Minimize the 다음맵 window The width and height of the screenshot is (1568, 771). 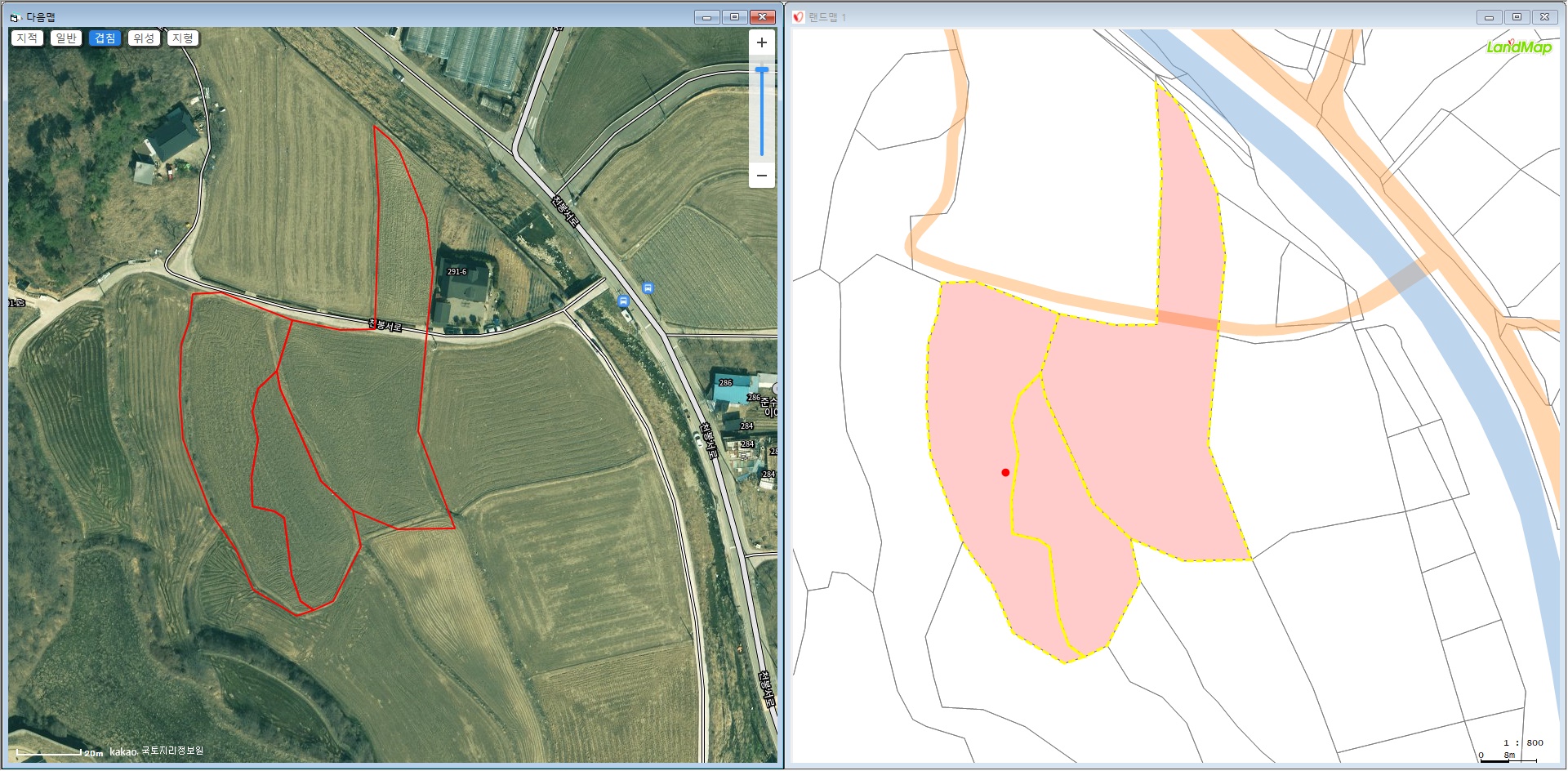pyautogui.click(x=706, y=17)
